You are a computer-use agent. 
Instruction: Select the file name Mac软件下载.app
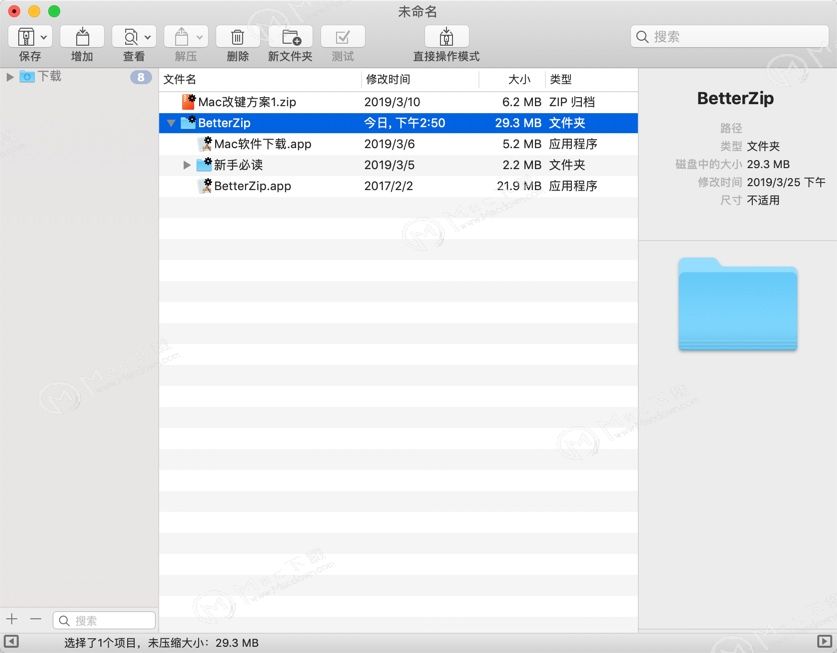click(x=263, y=144)
